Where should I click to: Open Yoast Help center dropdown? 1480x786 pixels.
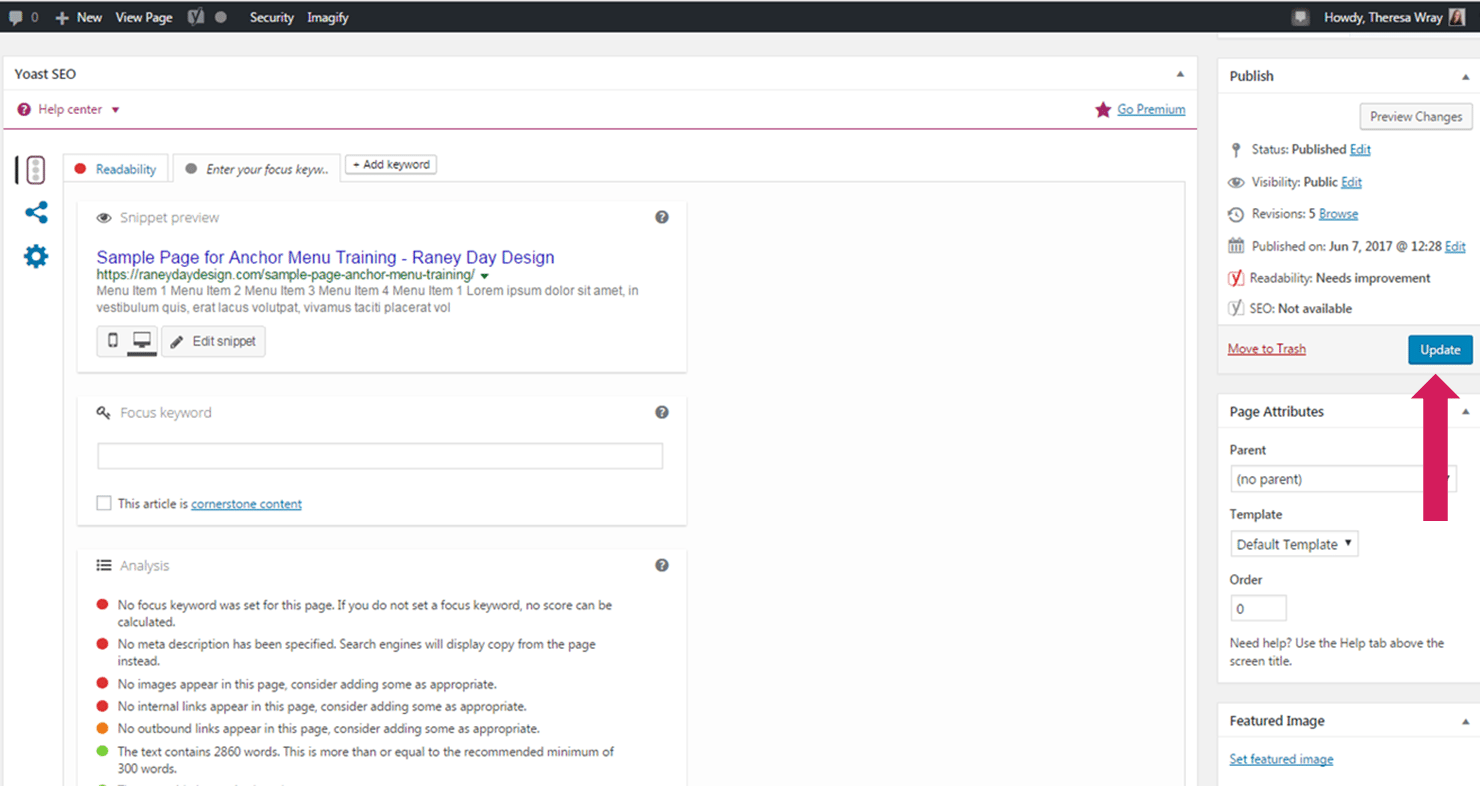coord(69,109)
